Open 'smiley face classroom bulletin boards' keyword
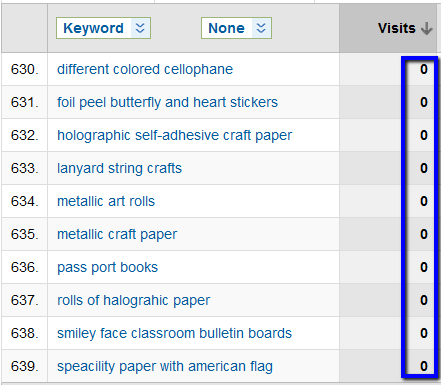The height and width of the screenshot is (385, 441). click(x=174, y=333)
